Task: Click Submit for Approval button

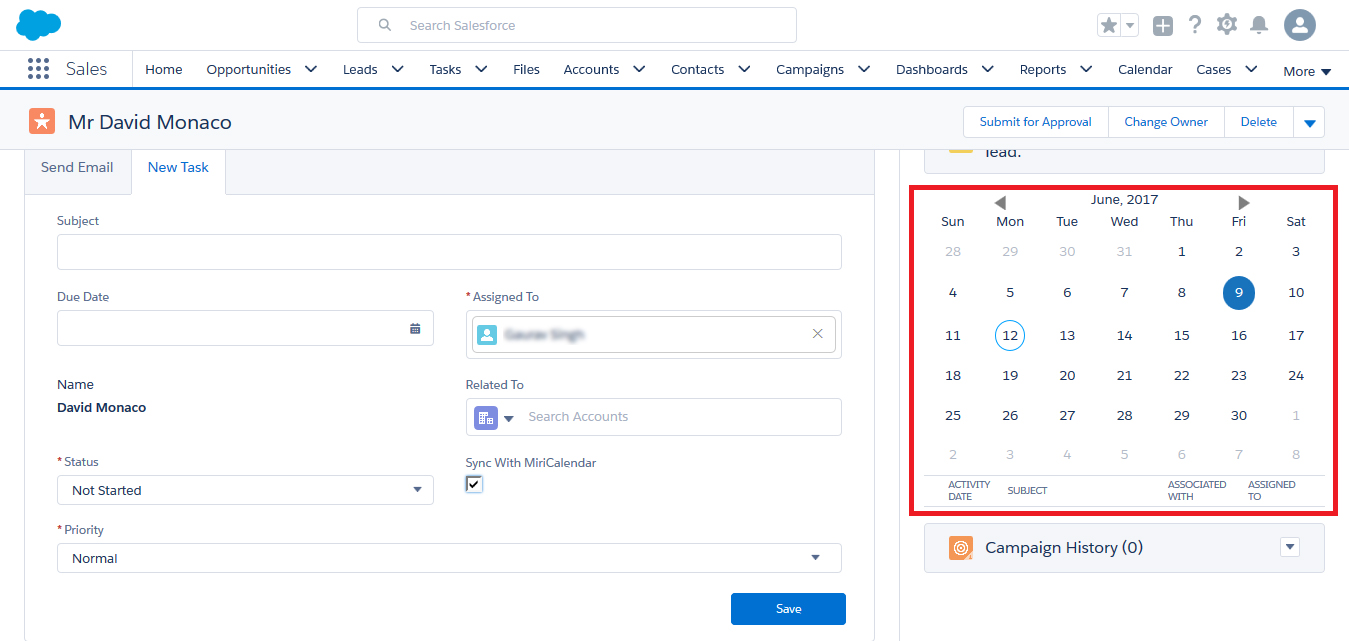Action: click(1035, 122)
